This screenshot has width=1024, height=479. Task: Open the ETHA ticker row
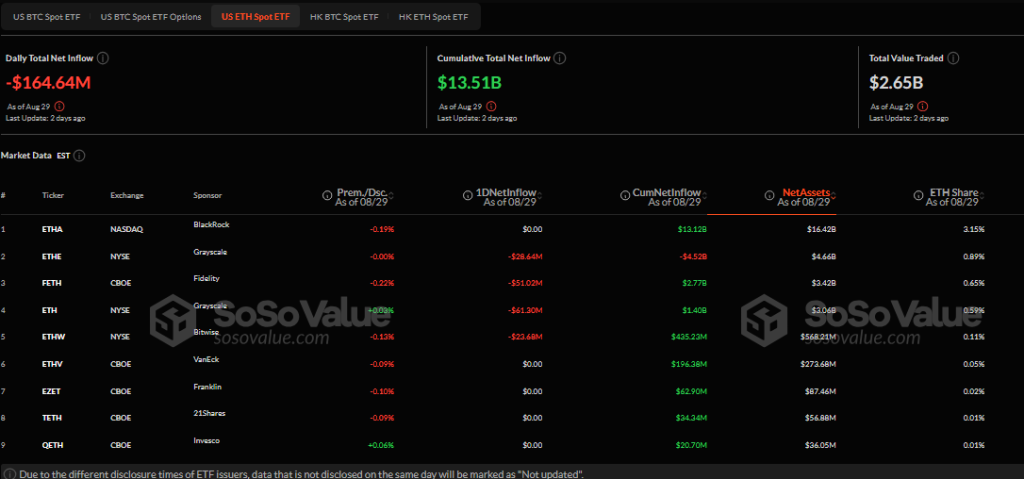[52, 229]
